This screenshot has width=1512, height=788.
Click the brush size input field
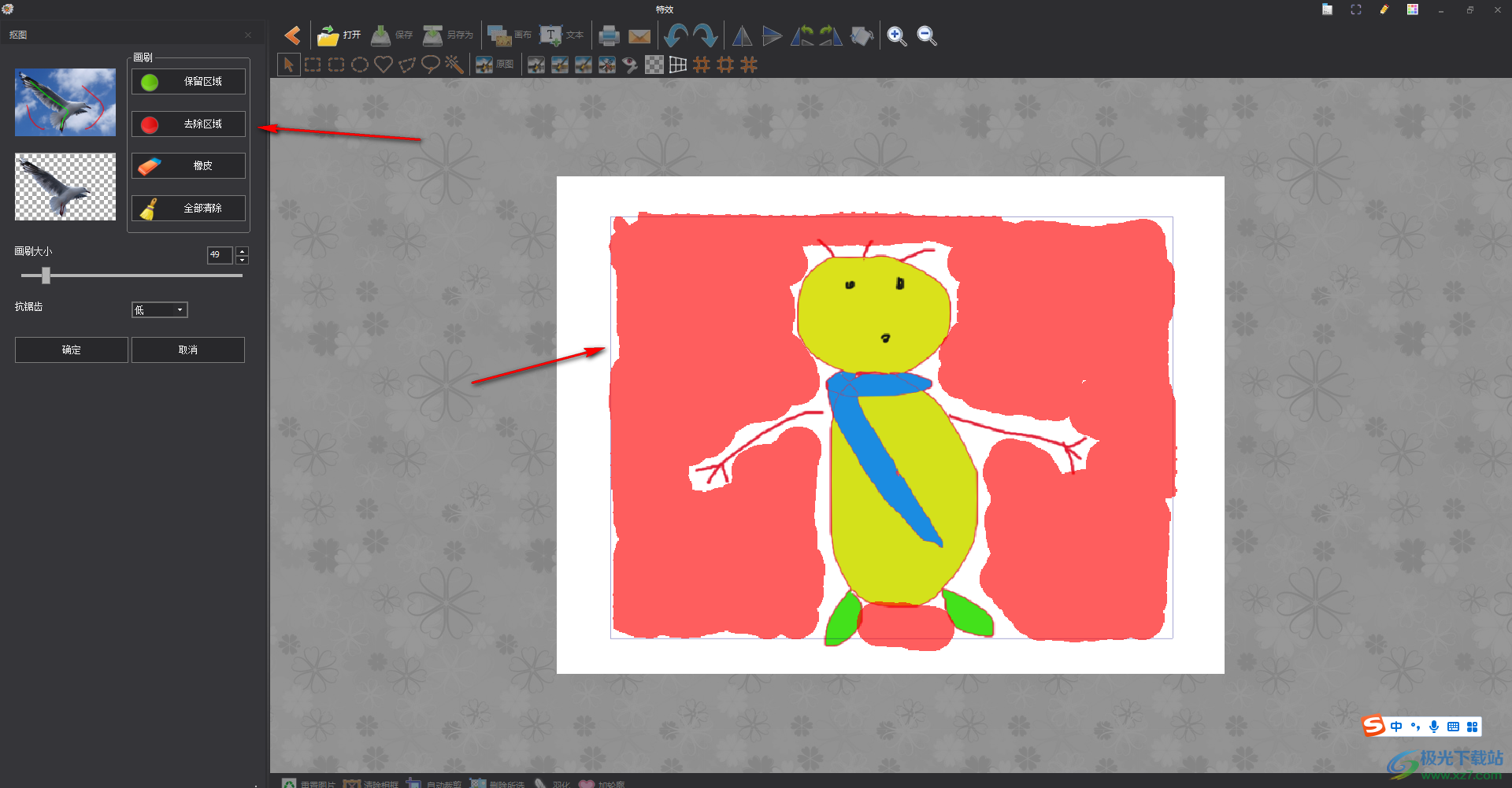[219, 255]
